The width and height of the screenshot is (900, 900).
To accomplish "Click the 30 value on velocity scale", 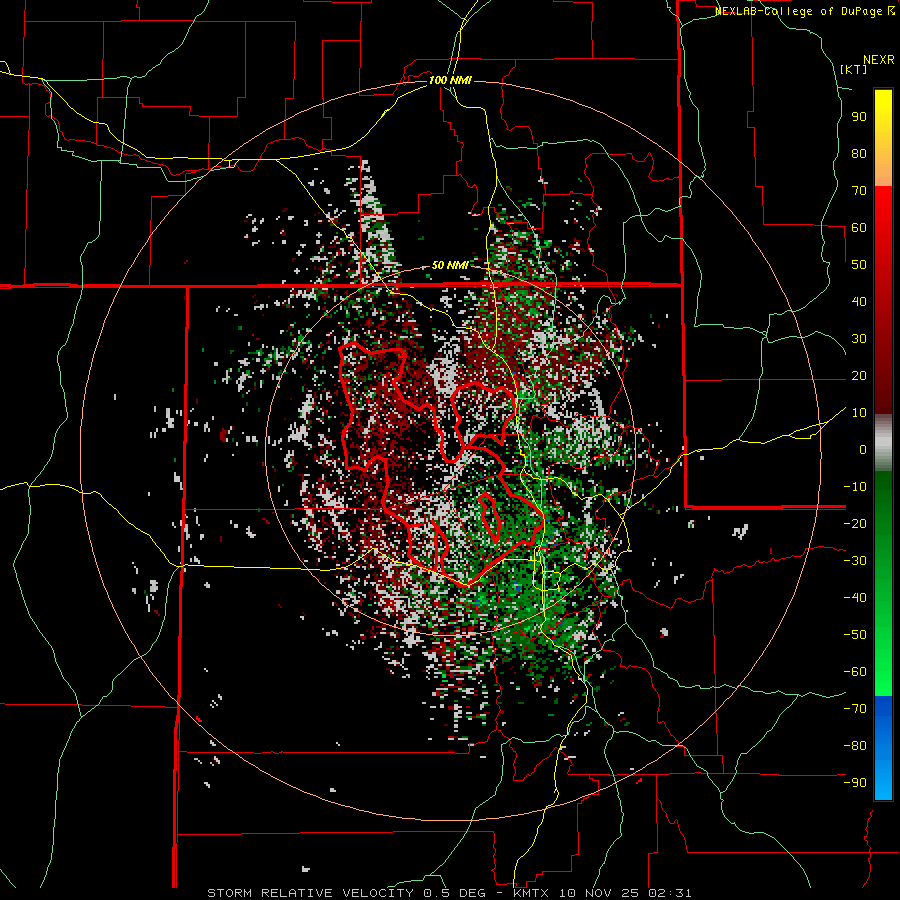I will (859, 339).
